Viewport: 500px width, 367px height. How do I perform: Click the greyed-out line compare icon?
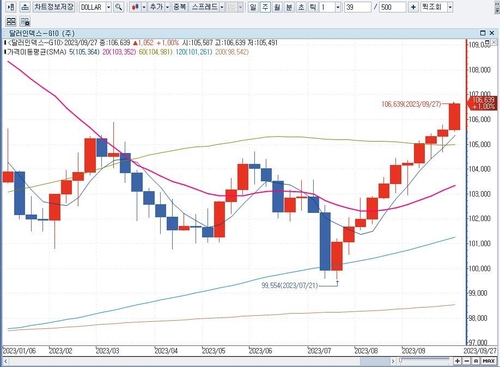232,7
